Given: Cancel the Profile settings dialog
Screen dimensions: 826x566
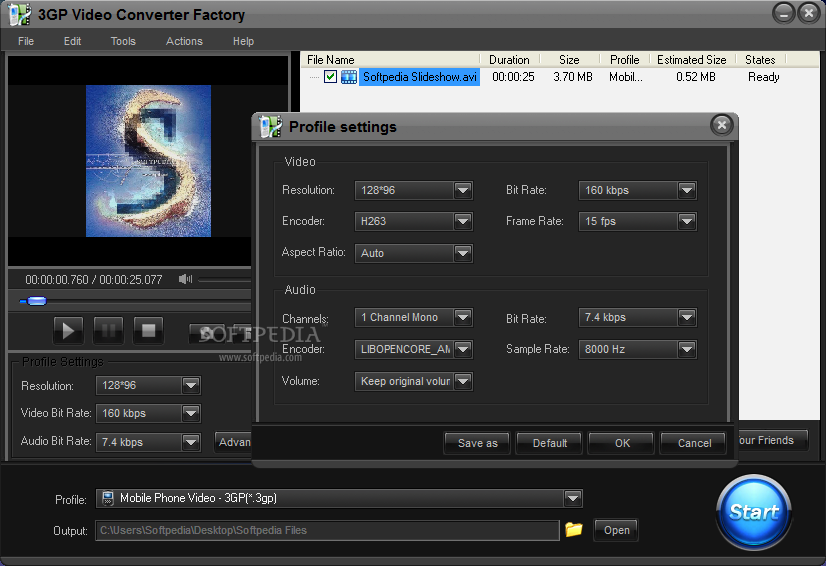Looking at the screenshot, I should (694, 443).
